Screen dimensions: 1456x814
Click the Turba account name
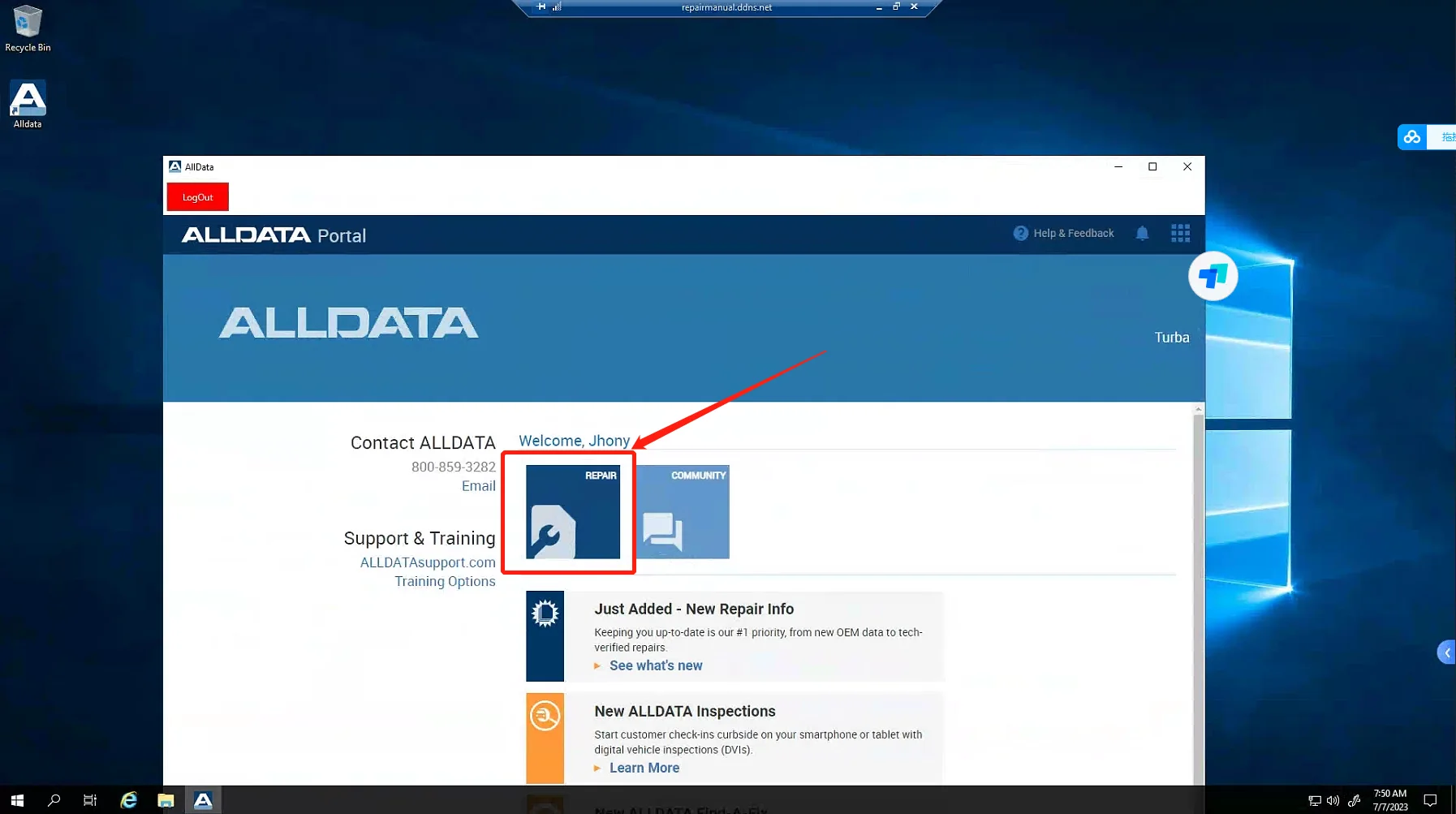click(x=1172, y=338)
